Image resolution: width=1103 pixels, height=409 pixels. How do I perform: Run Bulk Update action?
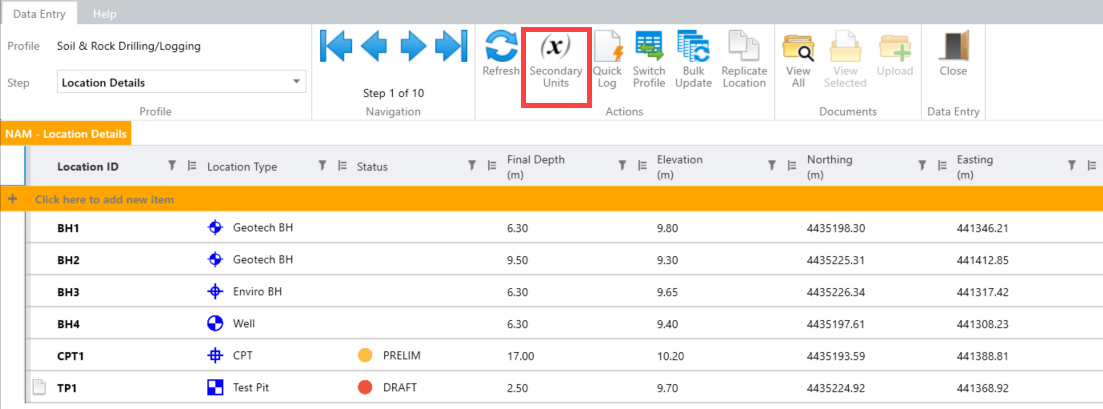pos(693,60)
